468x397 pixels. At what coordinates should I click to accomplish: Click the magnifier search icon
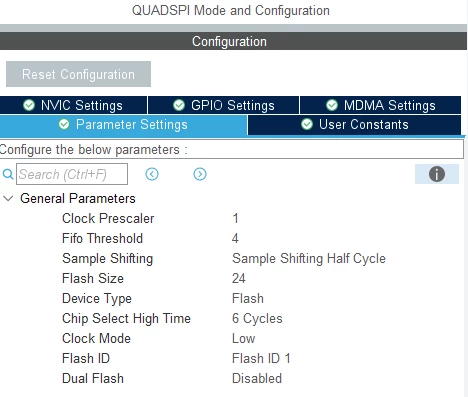point(8,174)
